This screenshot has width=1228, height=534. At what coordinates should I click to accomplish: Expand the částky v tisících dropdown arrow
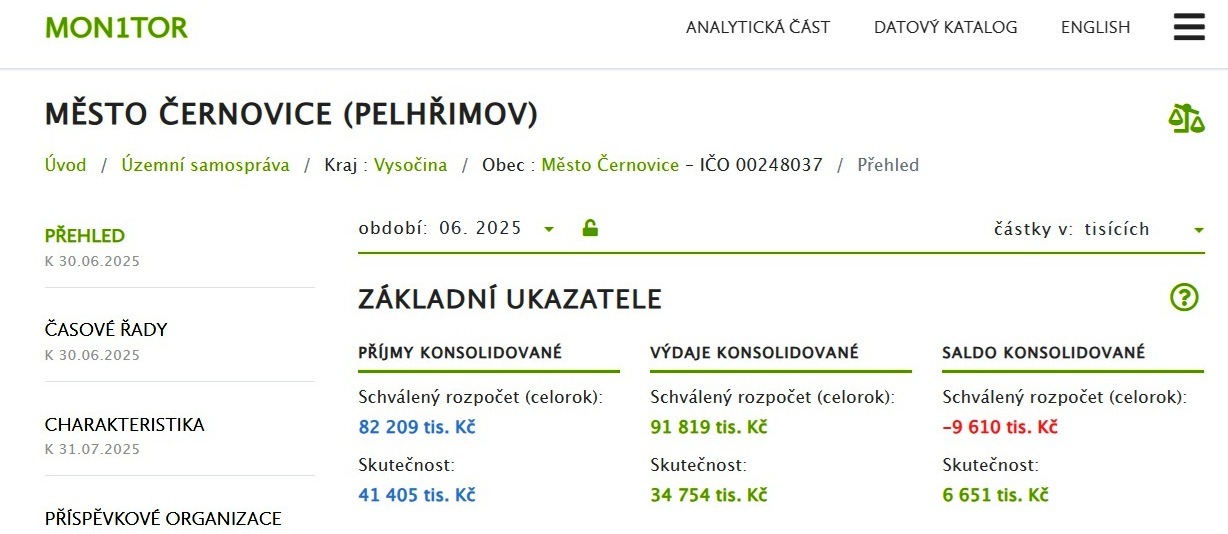point(1198,230)
